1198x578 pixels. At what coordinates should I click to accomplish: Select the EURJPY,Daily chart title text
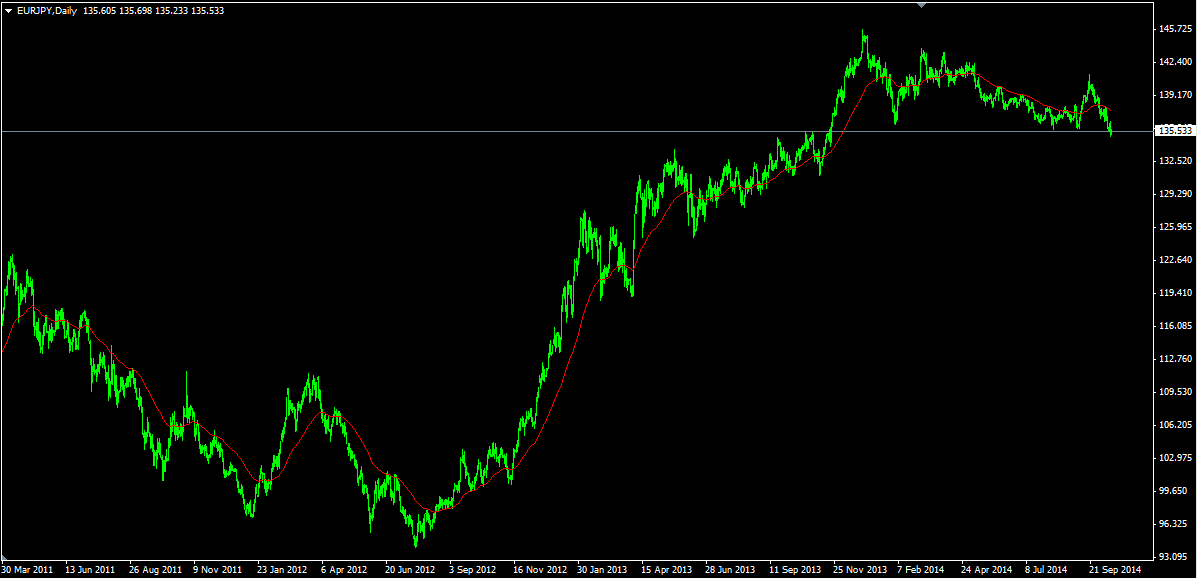47,11
